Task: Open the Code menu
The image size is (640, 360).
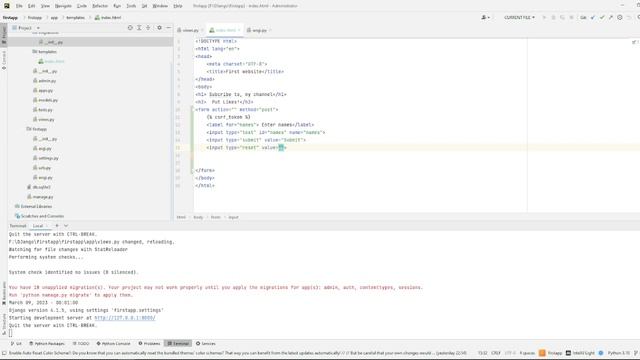Action: point(82,6)
